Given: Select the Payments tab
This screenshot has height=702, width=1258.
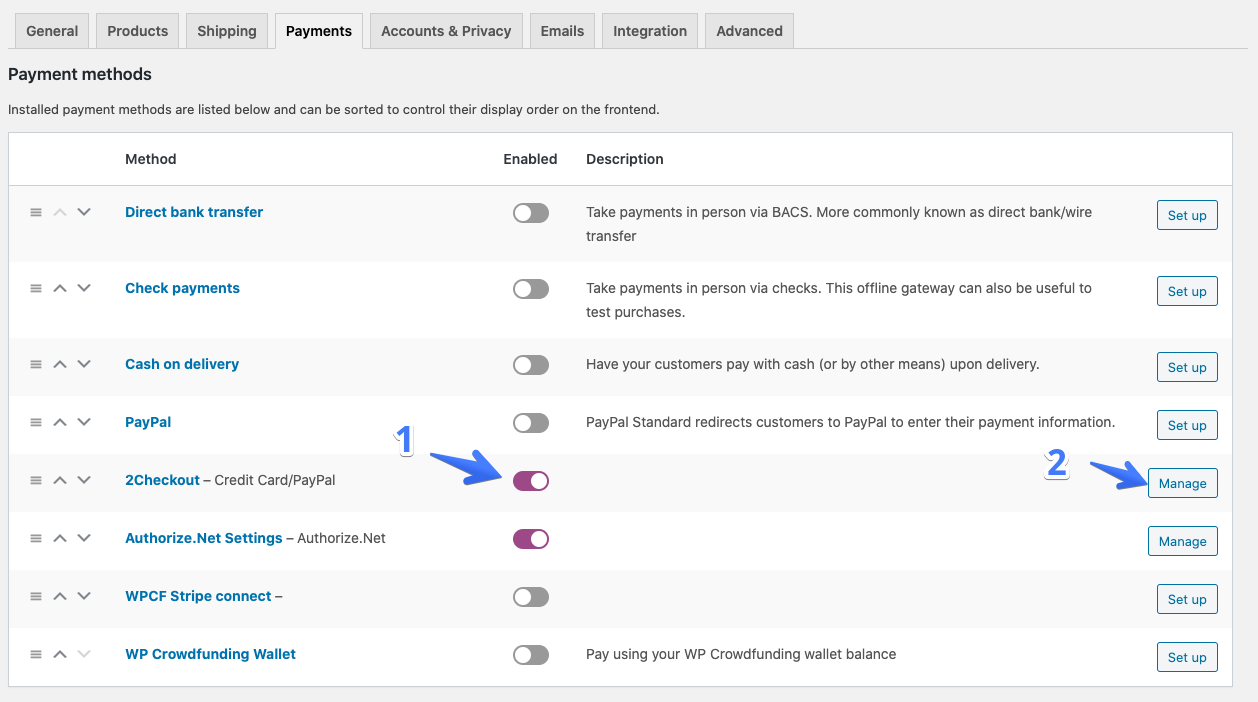Looking at the screenshot, I should (319, 31).
